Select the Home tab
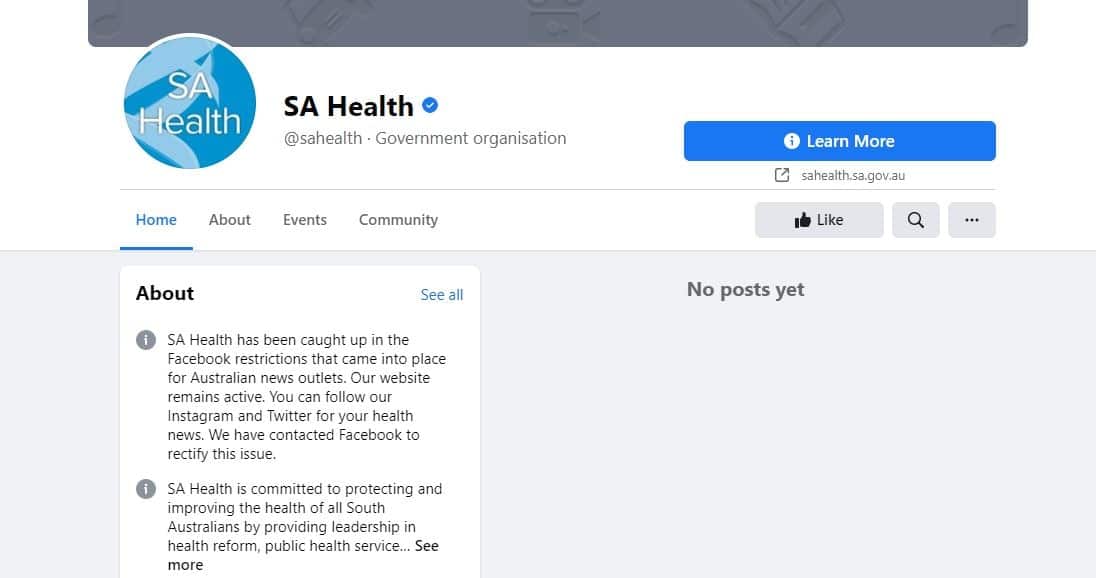Image resolution: width=1096 pixels, height=578 pixels. [156, 219]
